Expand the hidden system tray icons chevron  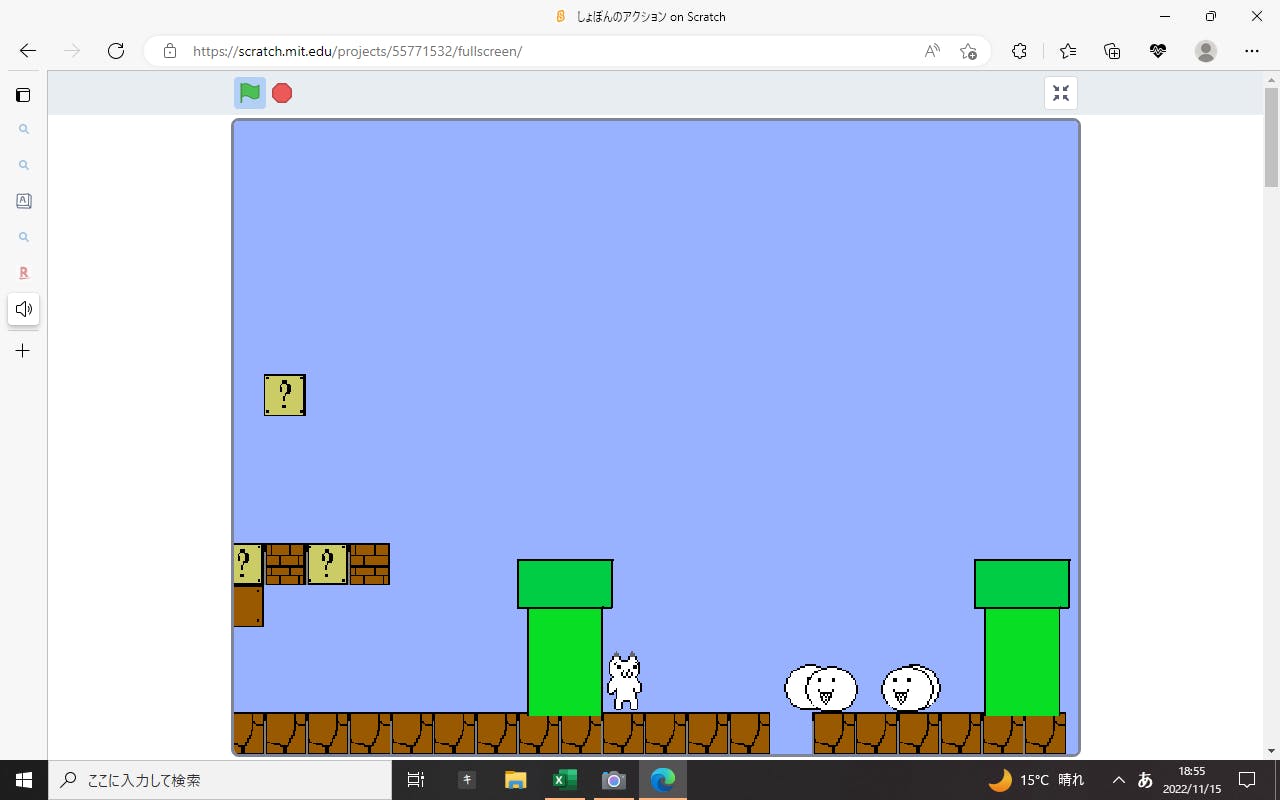[1119, 780]
